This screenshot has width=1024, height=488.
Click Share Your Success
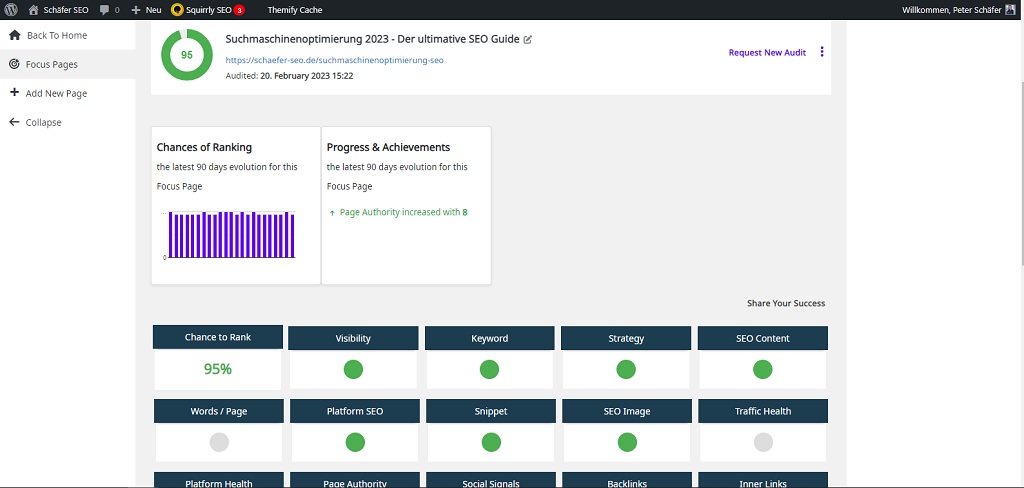tap(786, 303)
